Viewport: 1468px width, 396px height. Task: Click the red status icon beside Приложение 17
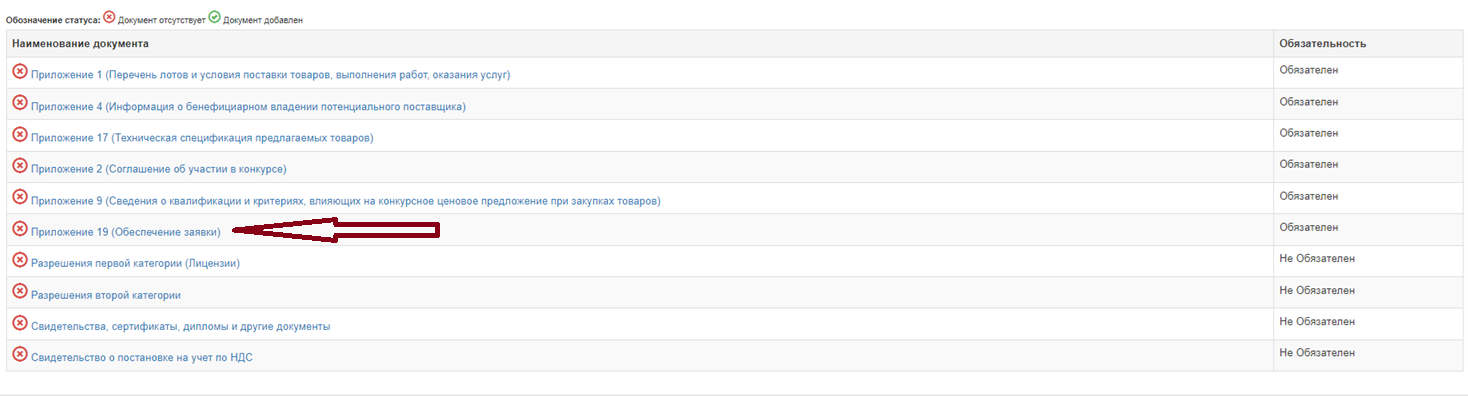point(20,134)
